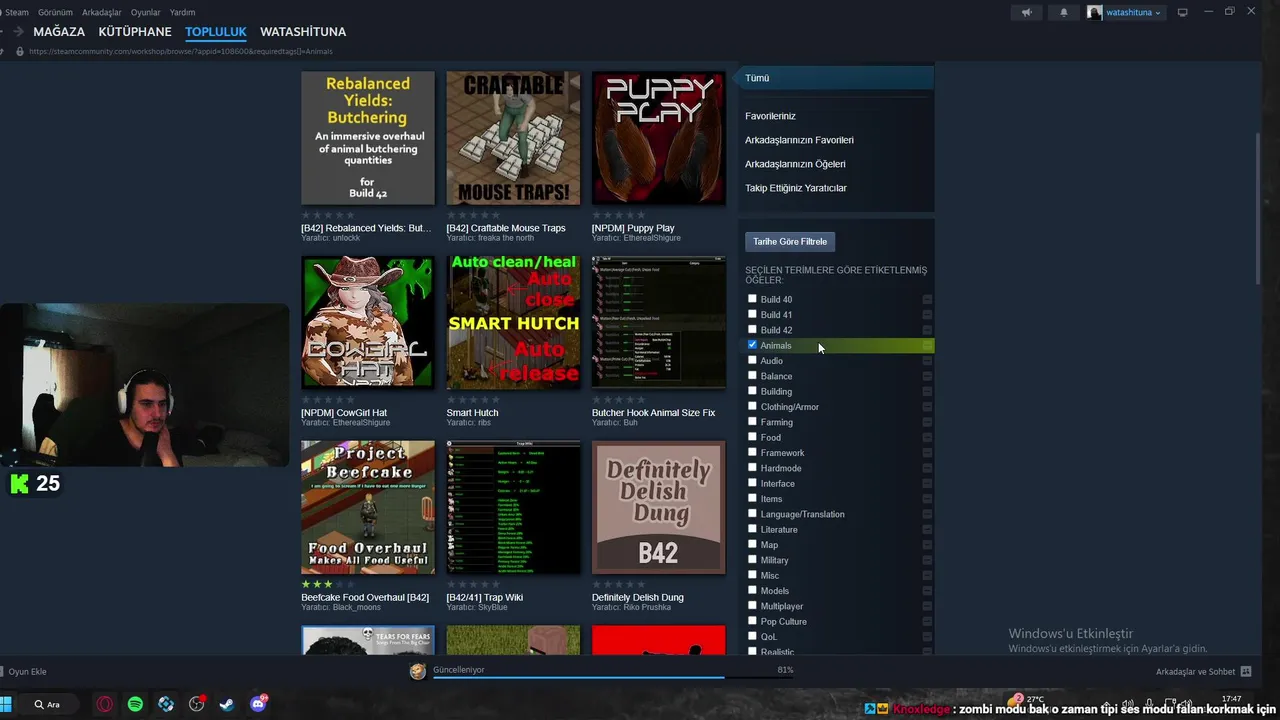1280x720 pixels.
Task: Exclude the Audio tag with its minus button
Action: coord(927,360)
